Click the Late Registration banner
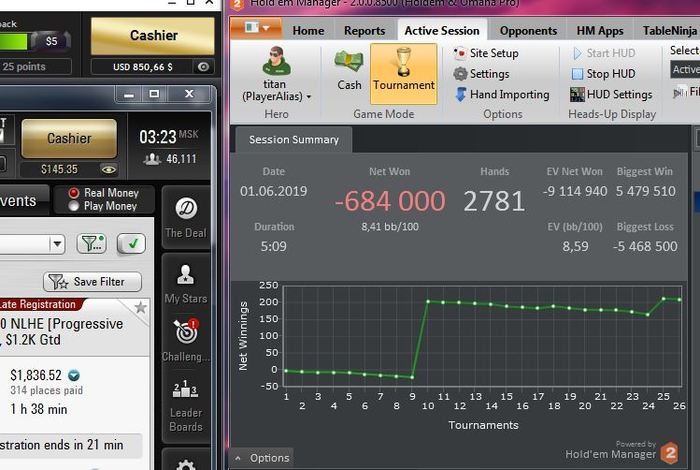700x470 pixels. point(40,304)
